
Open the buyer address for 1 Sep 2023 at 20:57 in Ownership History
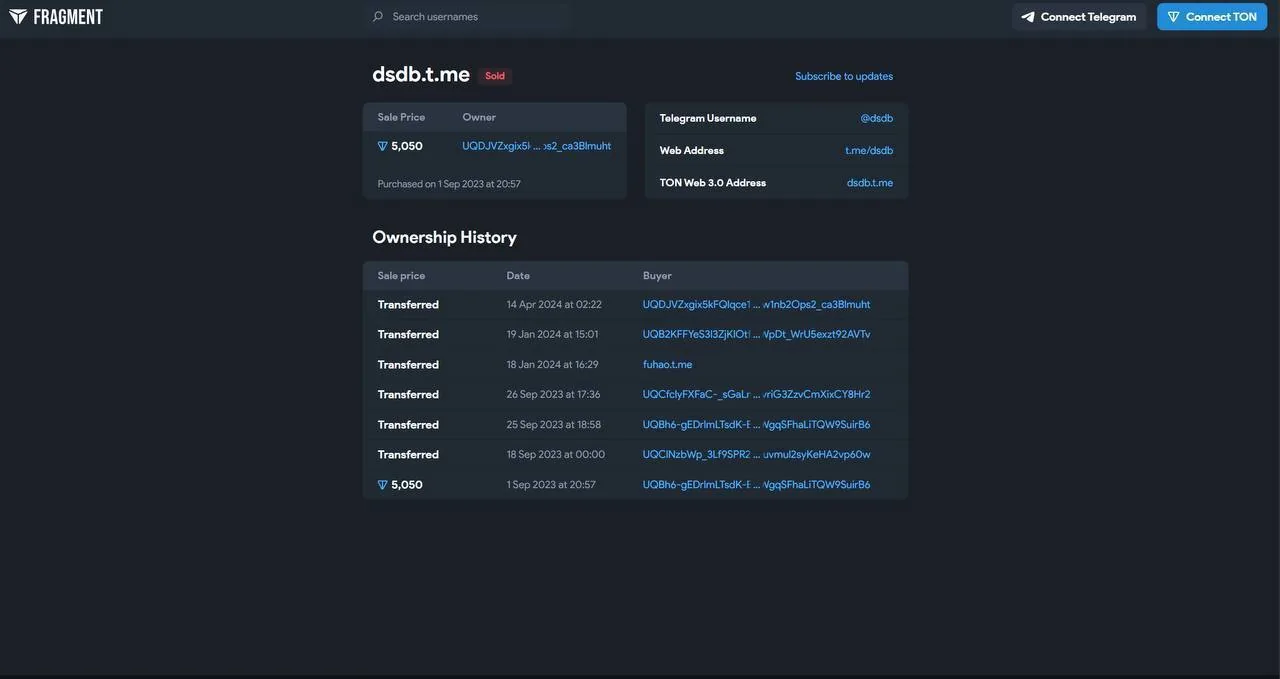point(757,485)
